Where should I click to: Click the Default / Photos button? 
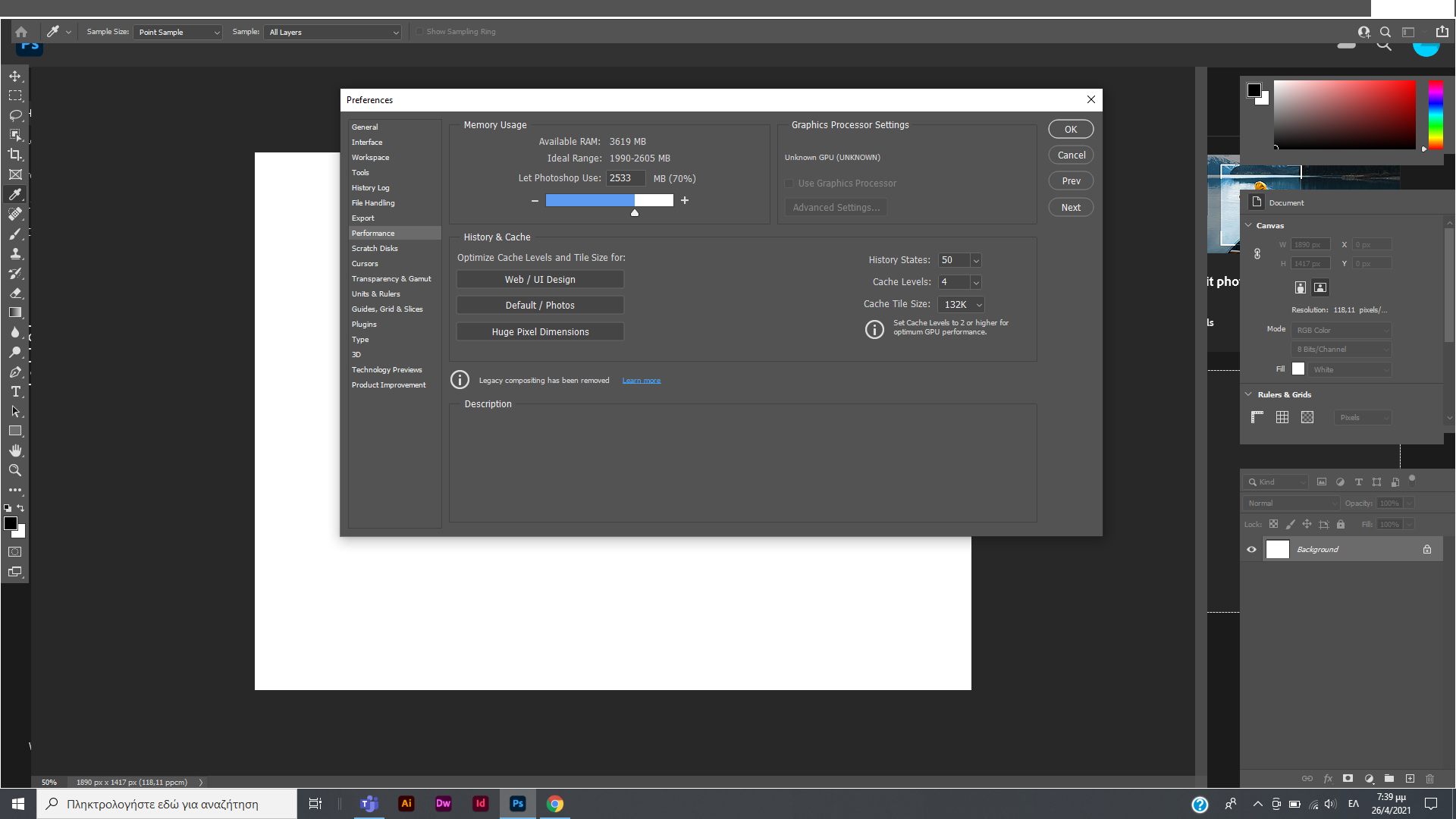coord(539,305)
